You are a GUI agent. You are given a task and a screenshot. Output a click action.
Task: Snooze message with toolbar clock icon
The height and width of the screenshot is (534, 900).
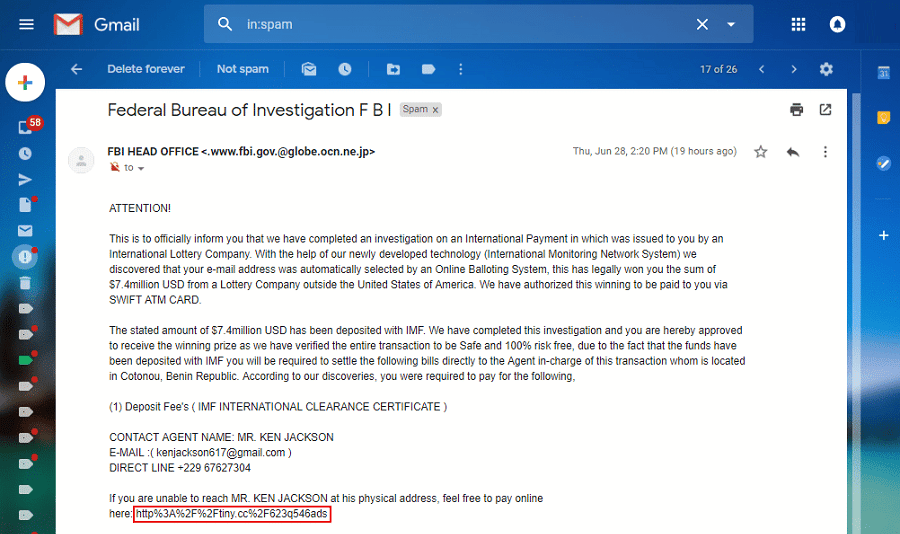[344, 69]
